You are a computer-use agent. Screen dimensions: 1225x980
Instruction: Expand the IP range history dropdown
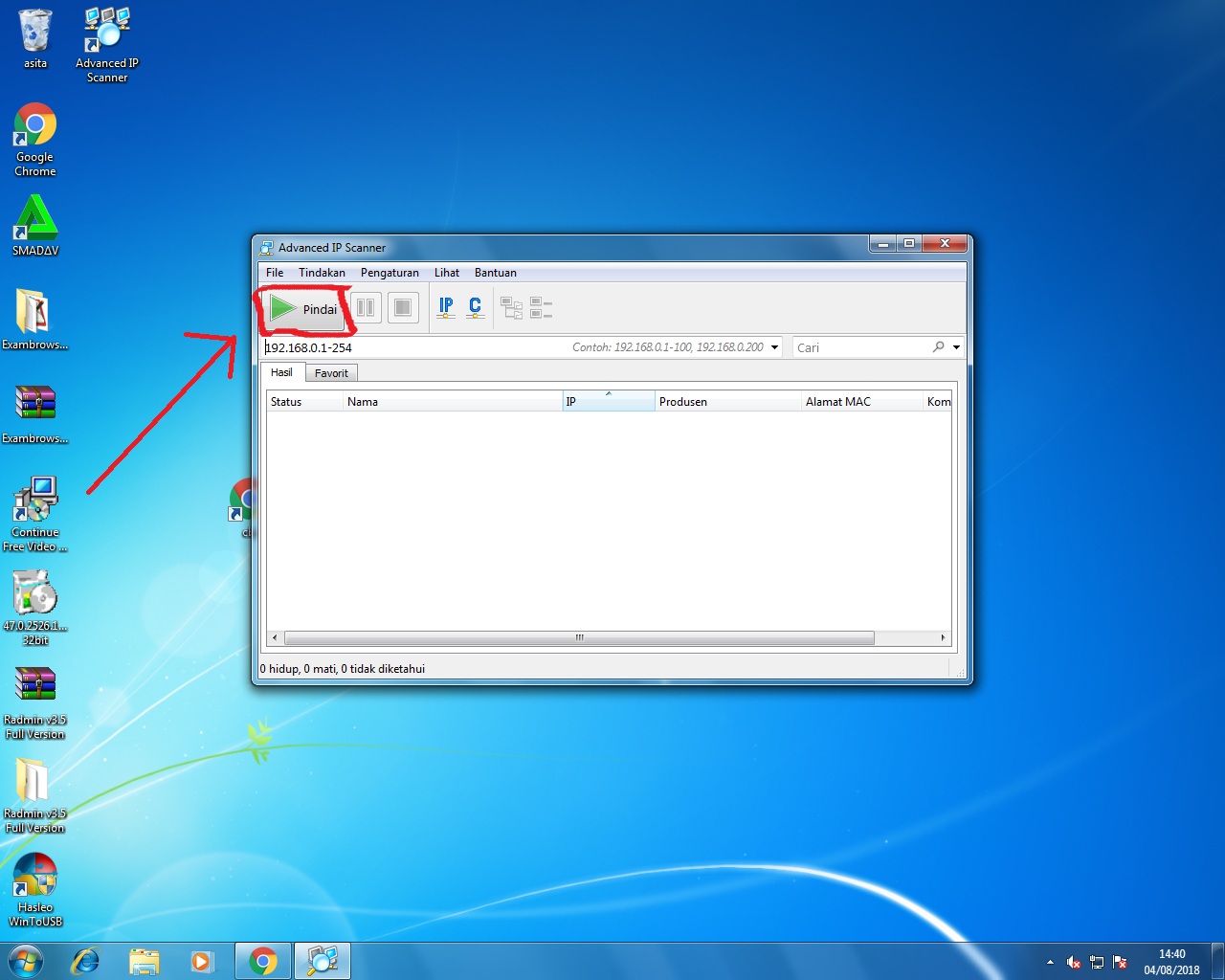[x=775, y=347]
